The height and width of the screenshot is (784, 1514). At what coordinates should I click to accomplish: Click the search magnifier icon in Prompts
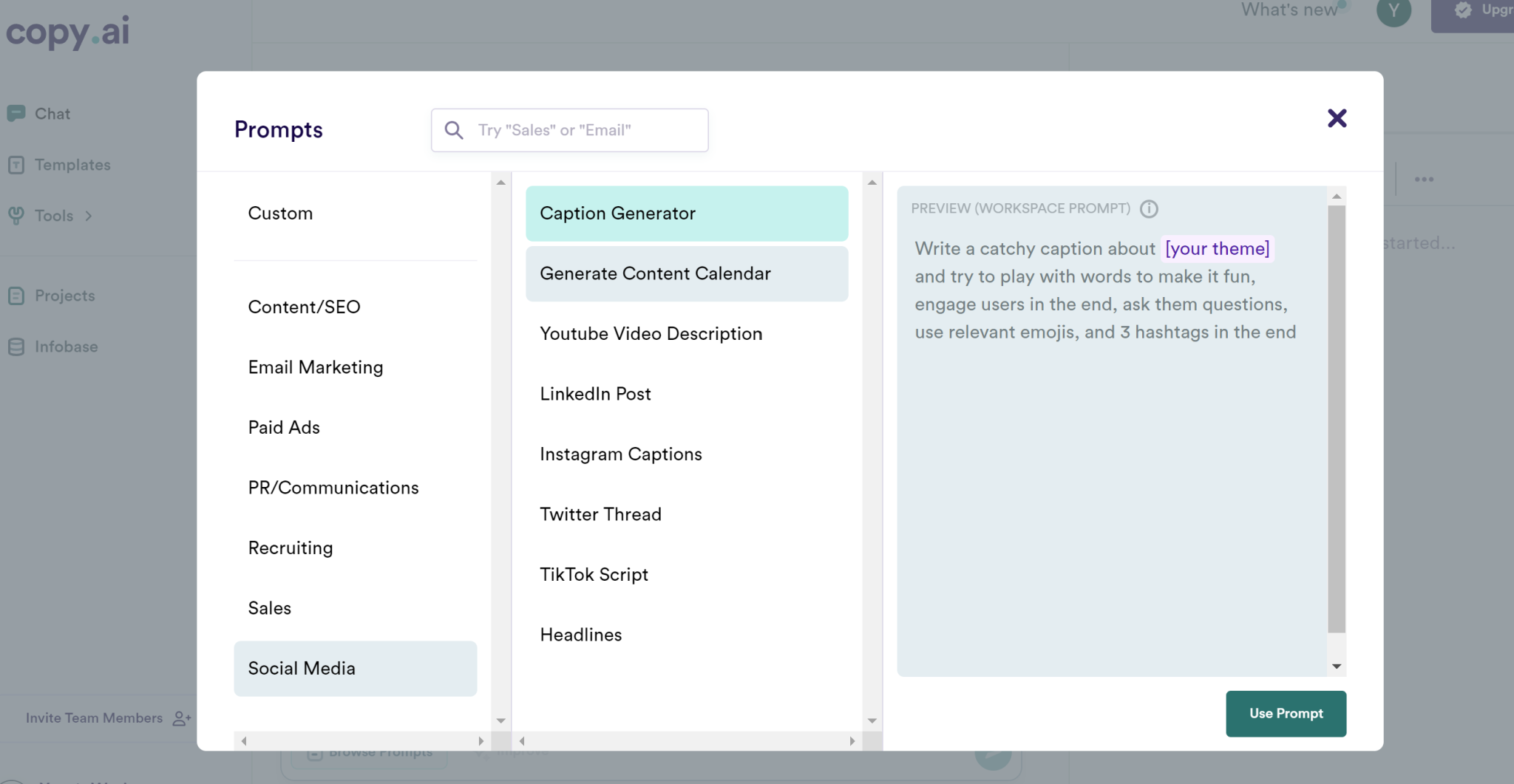tap(454, 130)
